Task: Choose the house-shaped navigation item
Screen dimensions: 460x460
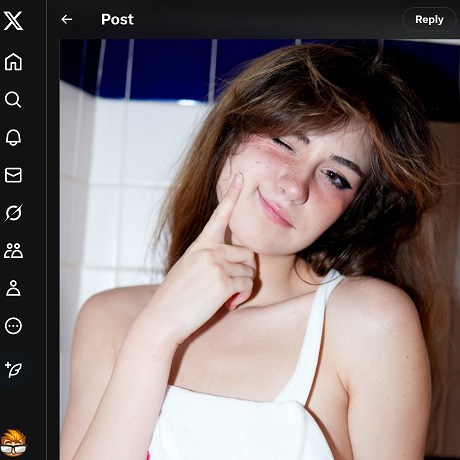Action: point(13,62)
